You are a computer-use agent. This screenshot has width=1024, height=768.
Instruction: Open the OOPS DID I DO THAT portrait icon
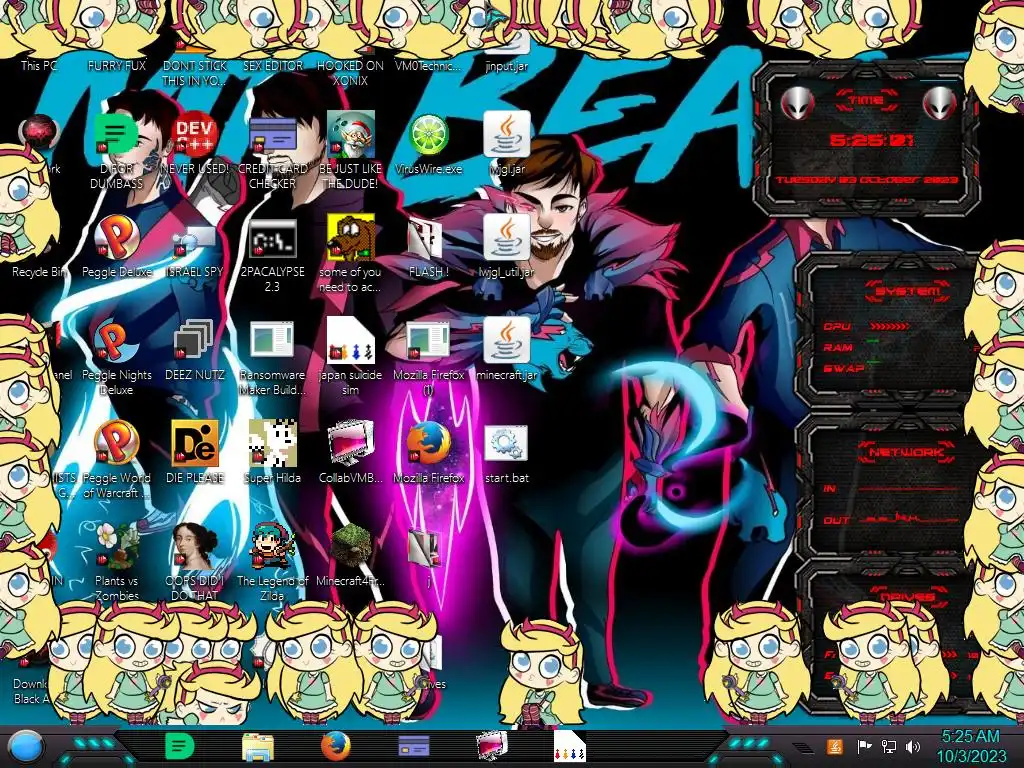pos(195,546)
